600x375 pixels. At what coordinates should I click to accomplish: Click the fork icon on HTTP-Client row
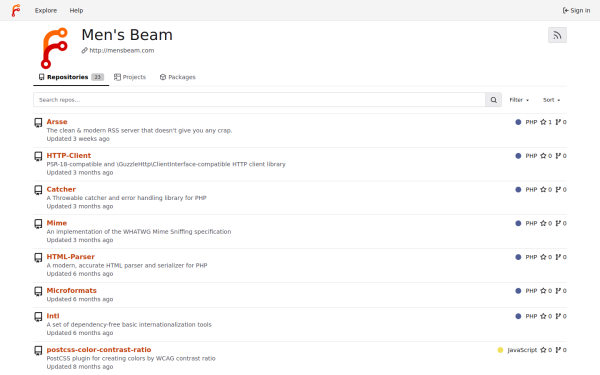(558, 156)
